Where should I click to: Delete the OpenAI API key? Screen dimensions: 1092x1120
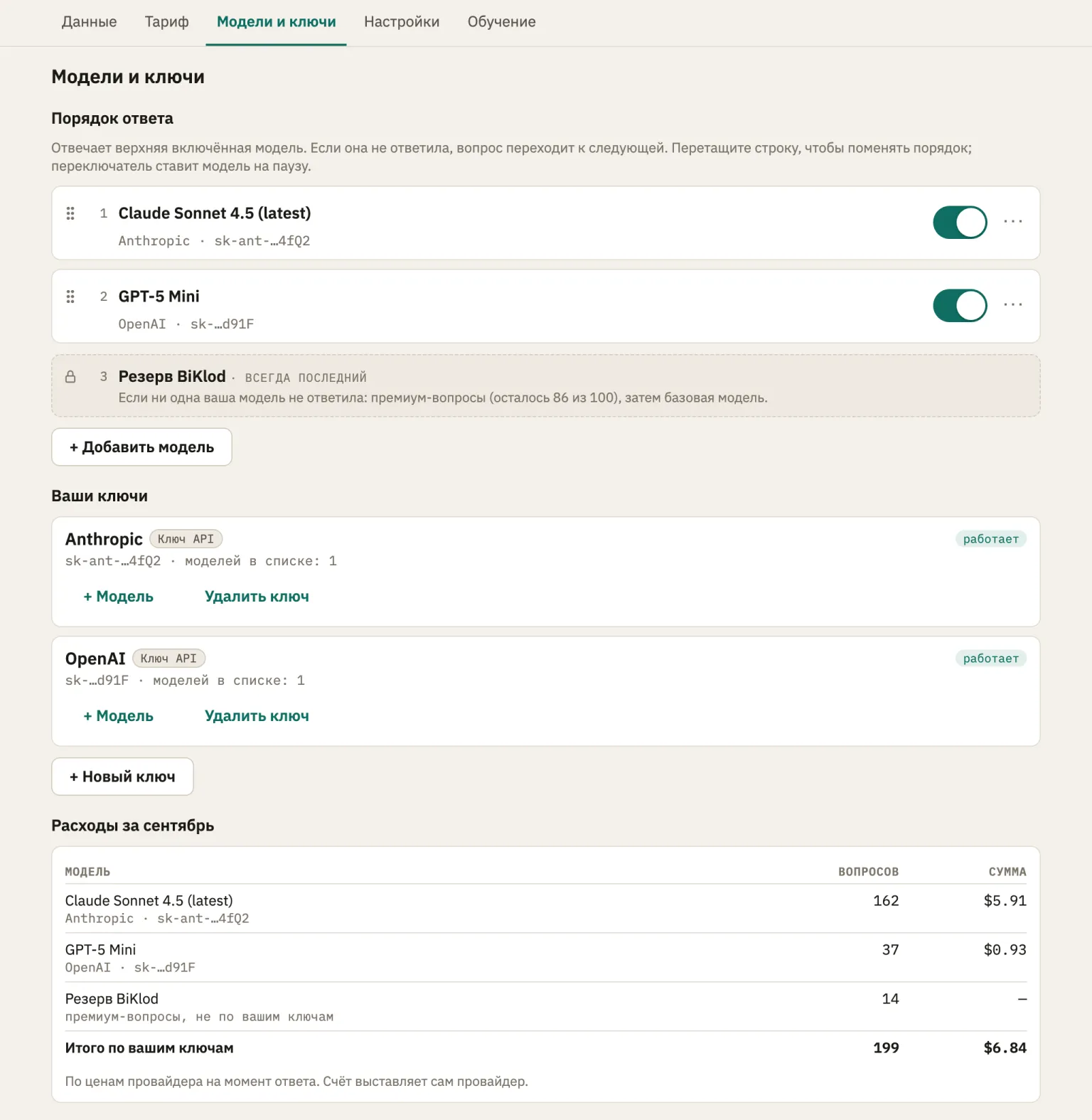[257, 716]
